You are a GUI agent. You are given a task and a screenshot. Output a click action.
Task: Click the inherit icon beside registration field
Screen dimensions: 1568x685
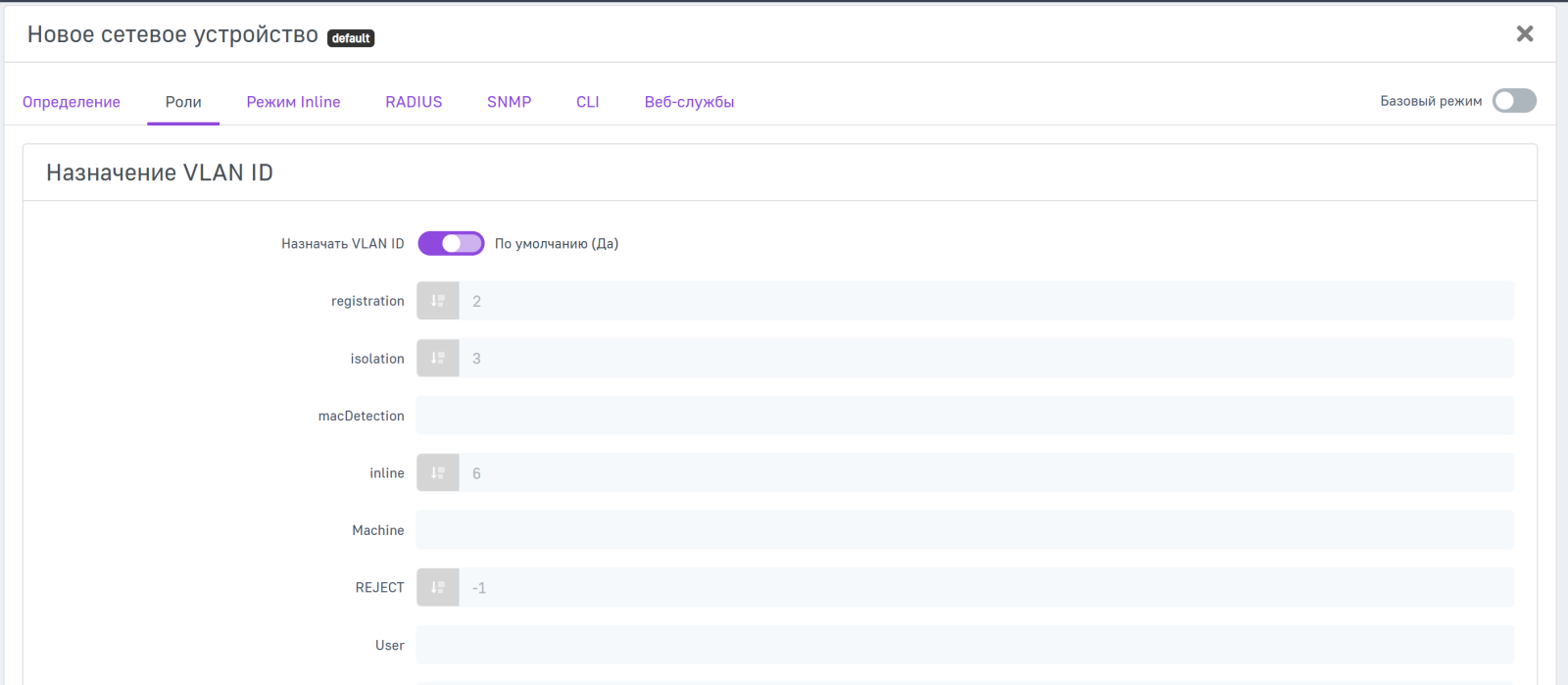(438, 301)
